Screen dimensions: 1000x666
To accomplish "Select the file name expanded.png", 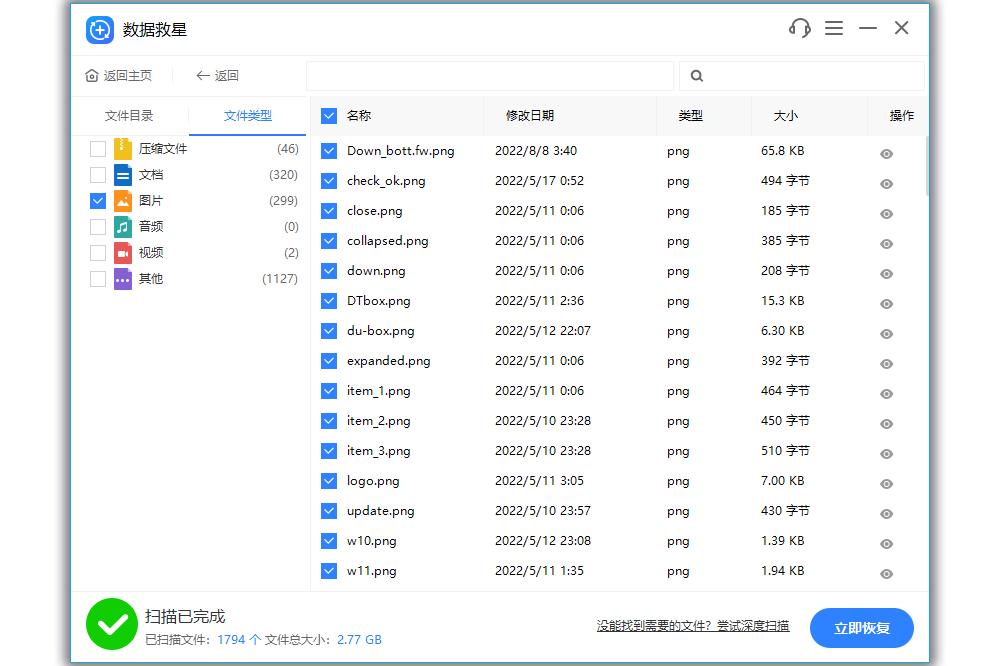I will click(x=388, y=361).
